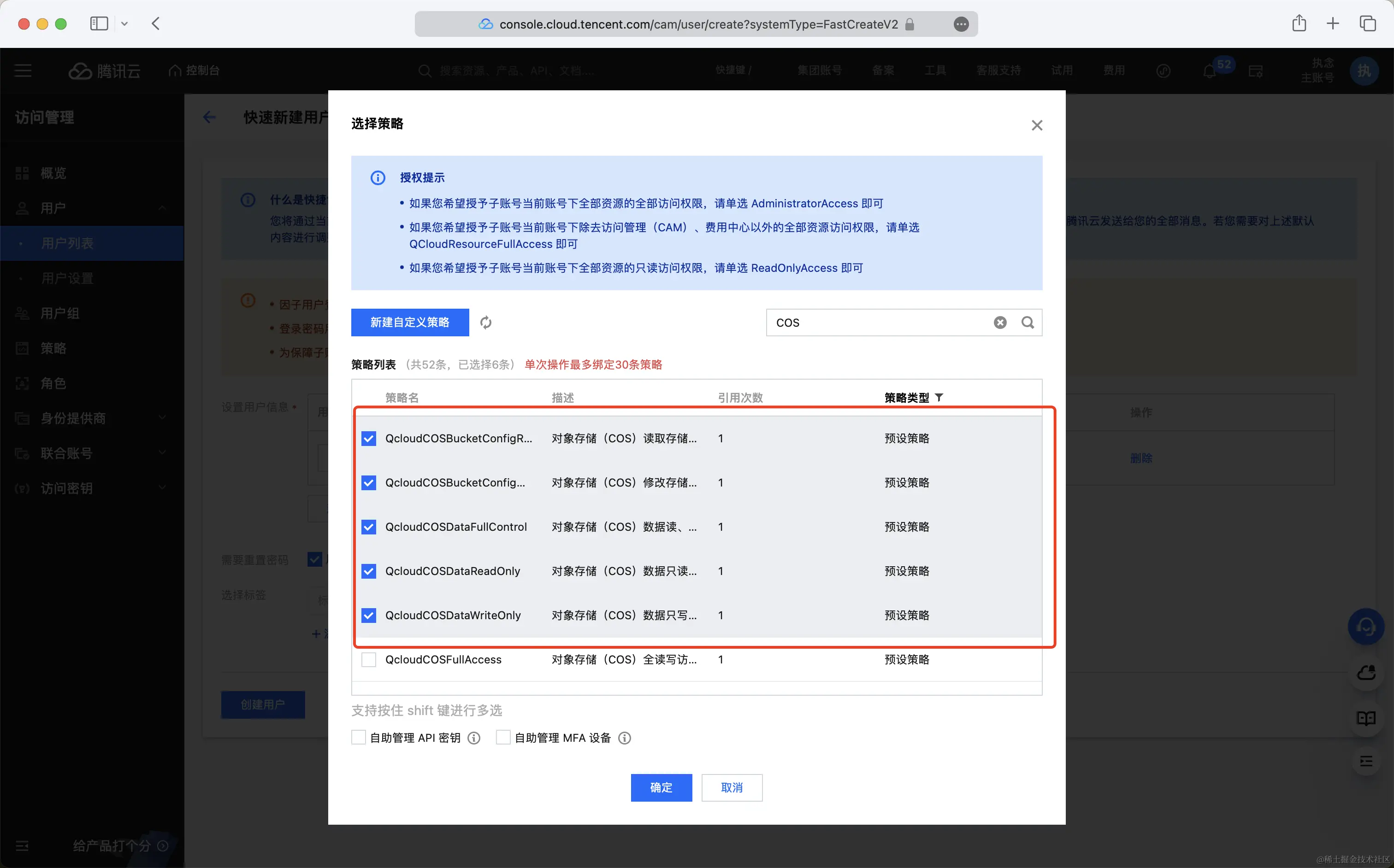Viewport: 1394px width, 868px height.
Task: Cancel the dialog with 取消 button
Action: click(732, 788)
